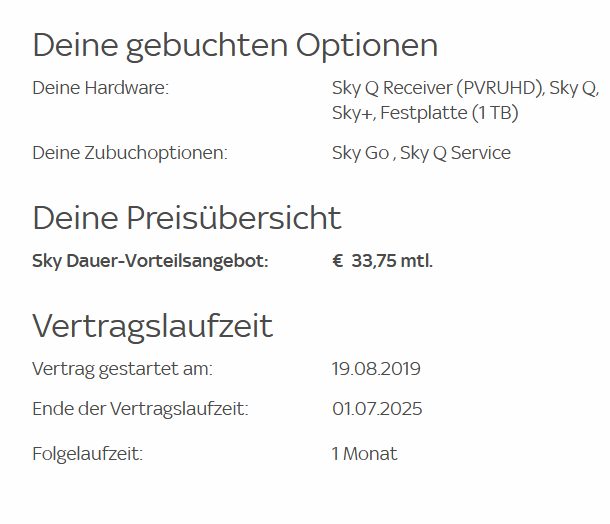The width and height of the screenshot is (610, 524).
Task: Click the 'Vertragslaufzeit' heading
Action: click(x=152, y=326)
